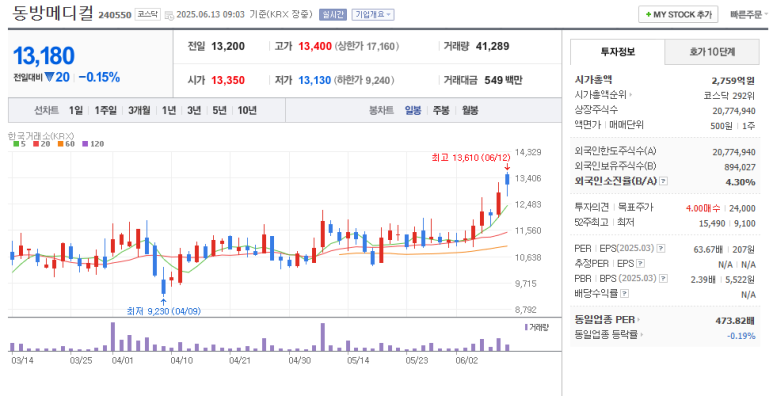Click help icon beside PBR BPS
The width and height of the screenshot is (773, 396).
click(664, 279)
